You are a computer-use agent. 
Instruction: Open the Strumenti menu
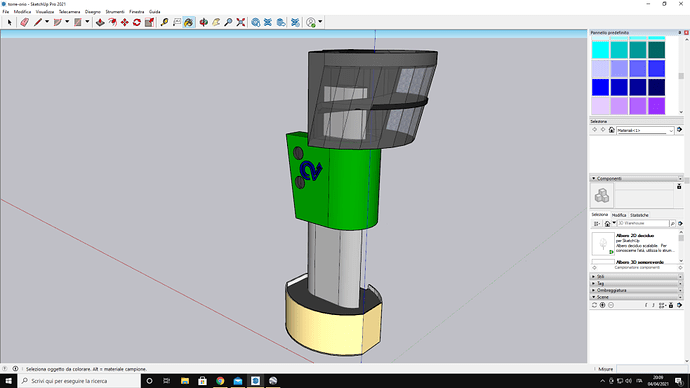(x=115, y=12)
